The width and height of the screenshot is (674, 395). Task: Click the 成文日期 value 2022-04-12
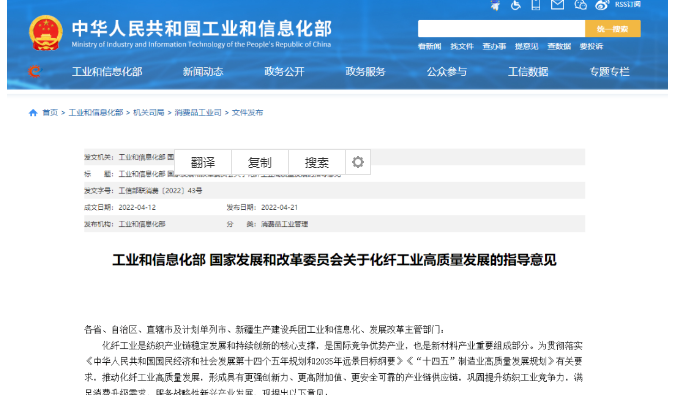pos(137,207)
